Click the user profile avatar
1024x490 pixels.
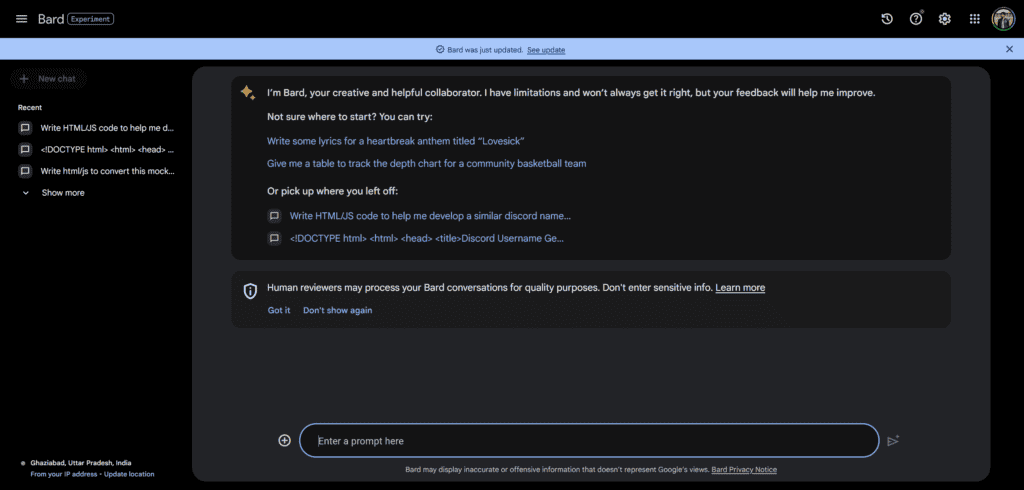(x=1003, y=19)
